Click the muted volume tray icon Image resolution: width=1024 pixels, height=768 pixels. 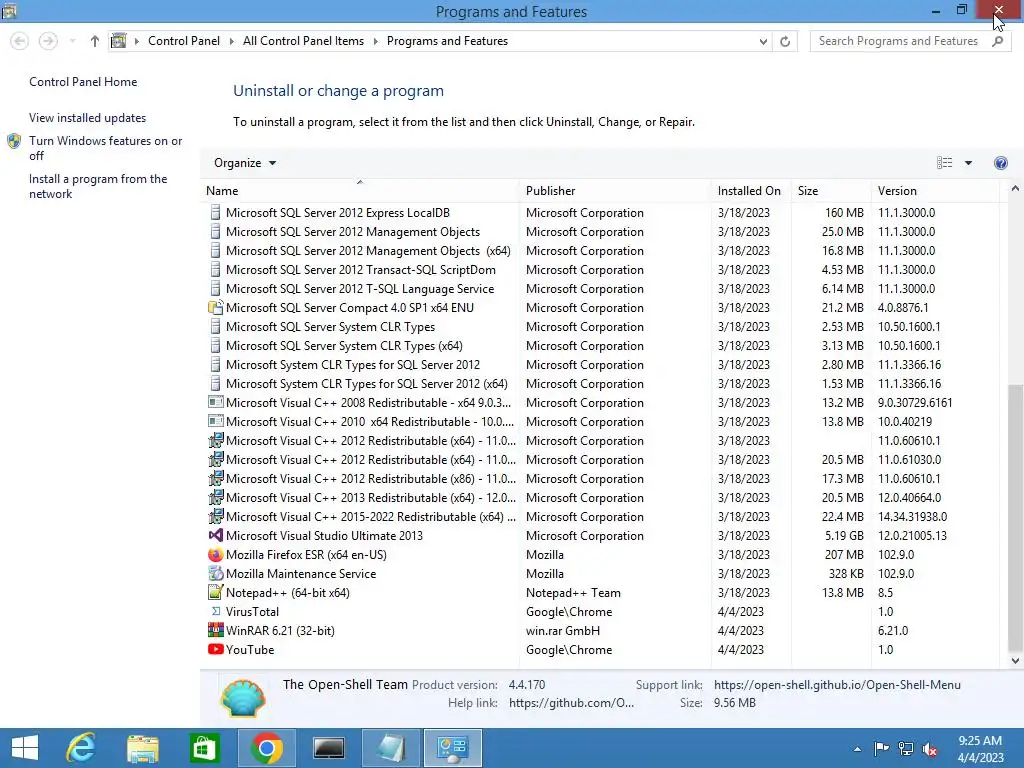tap(930, 749)
